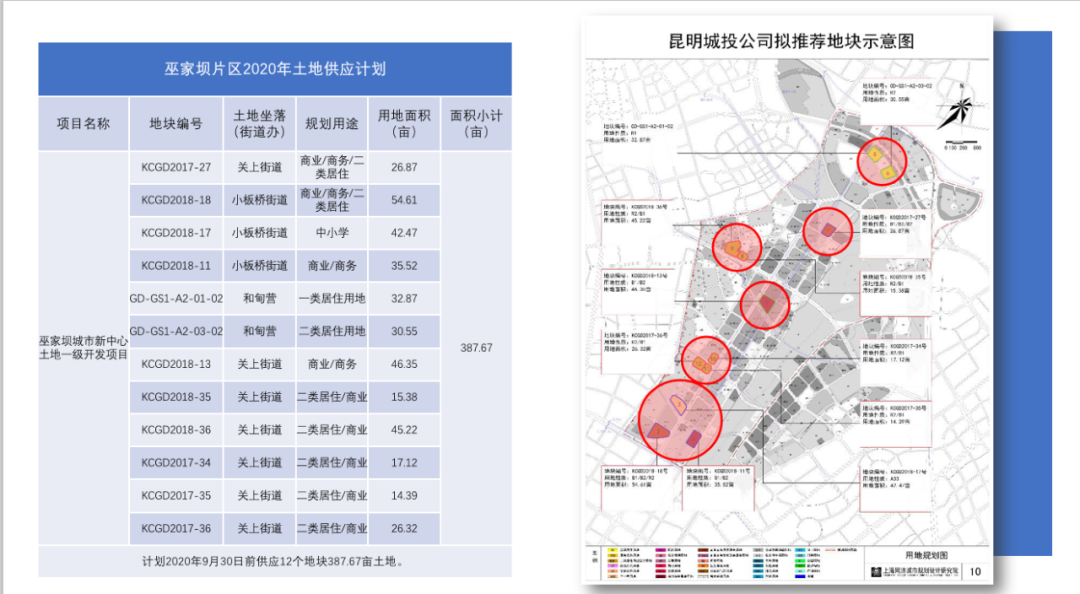
Task: Select the Shanghai Tongji institute logo icon
Action: [875, 570]
